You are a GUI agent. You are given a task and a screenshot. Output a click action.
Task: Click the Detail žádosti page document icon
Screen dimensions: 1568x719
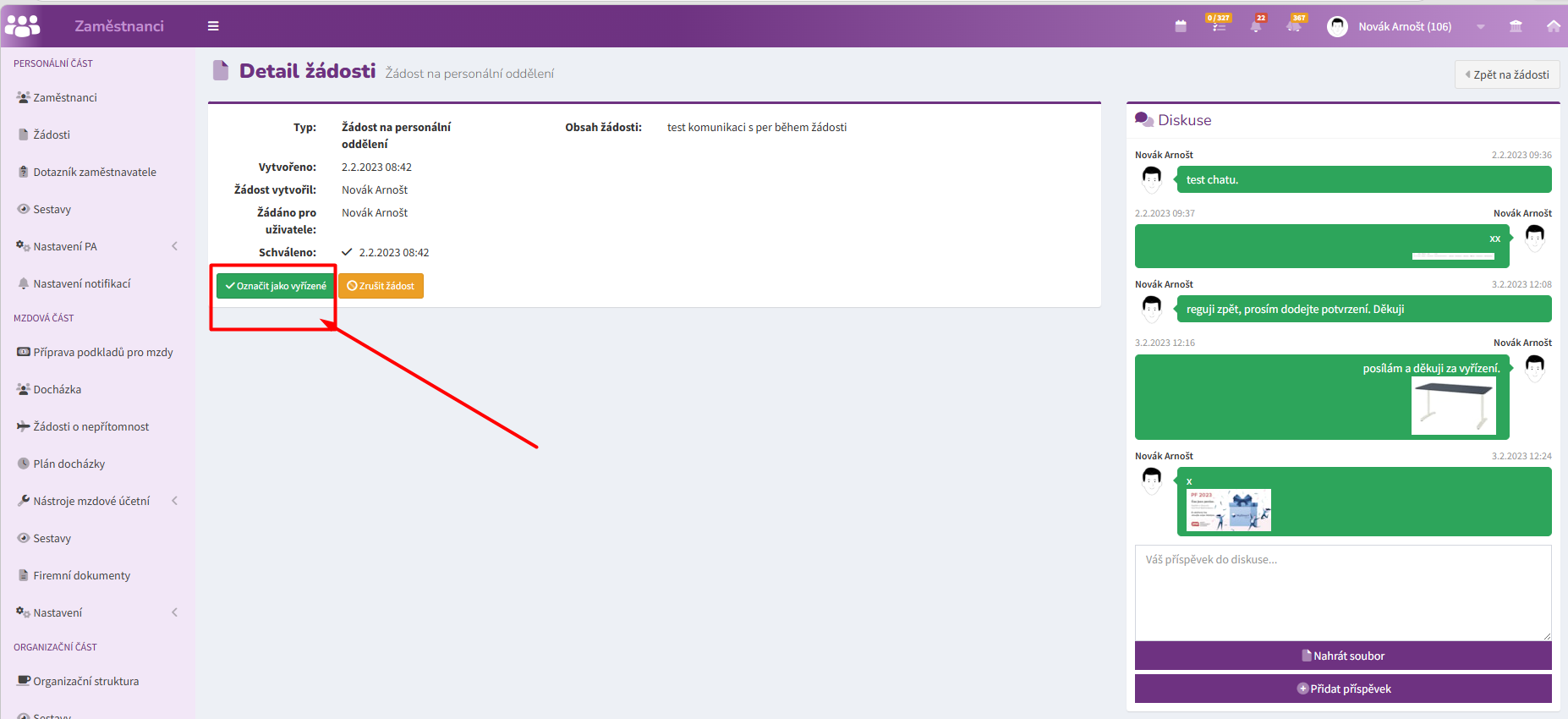click(x=221, y=70)
